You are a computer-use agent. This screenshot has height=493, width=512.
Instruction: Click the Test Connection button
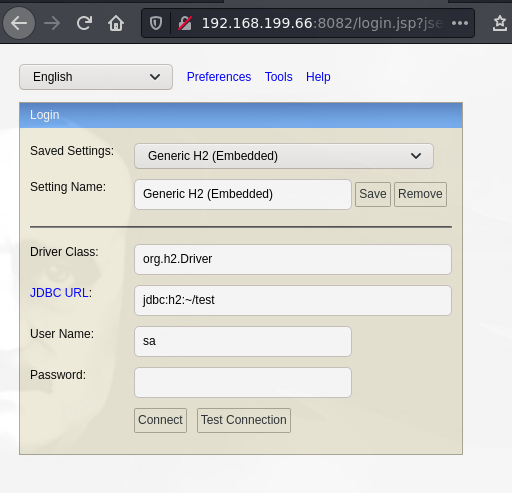click(244, 420)
